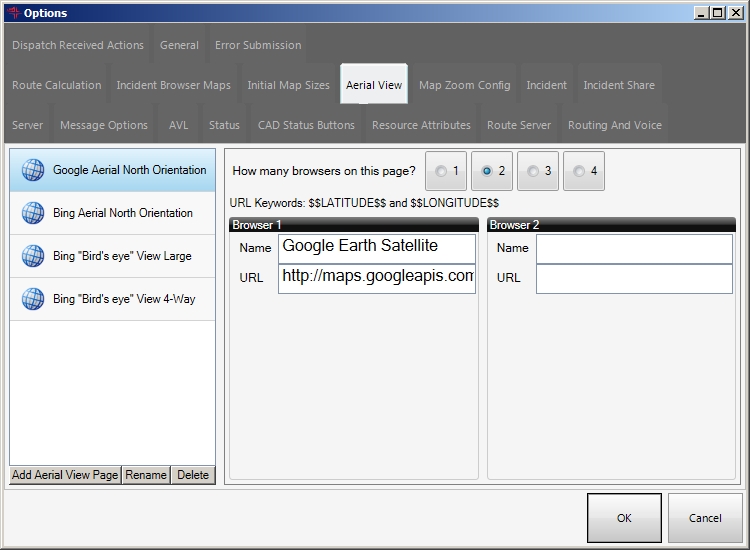The height and width of the screenshot is (550, 750).
Task: Click the URL Keywords hint text
Action: coord(364,203)
